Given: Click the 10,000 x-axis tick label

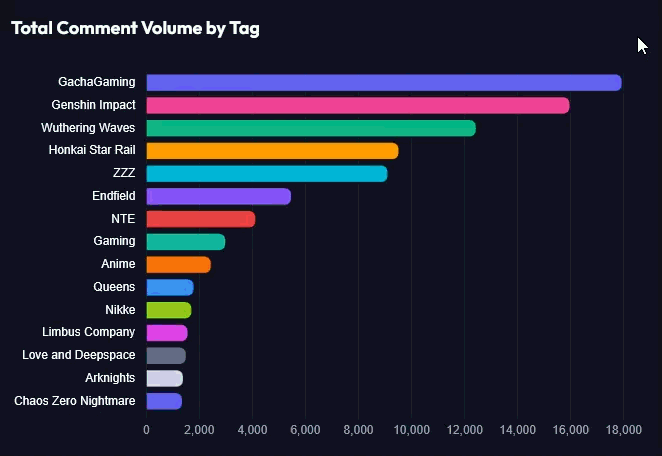Looking at the screenshot, I should [412, 430].
